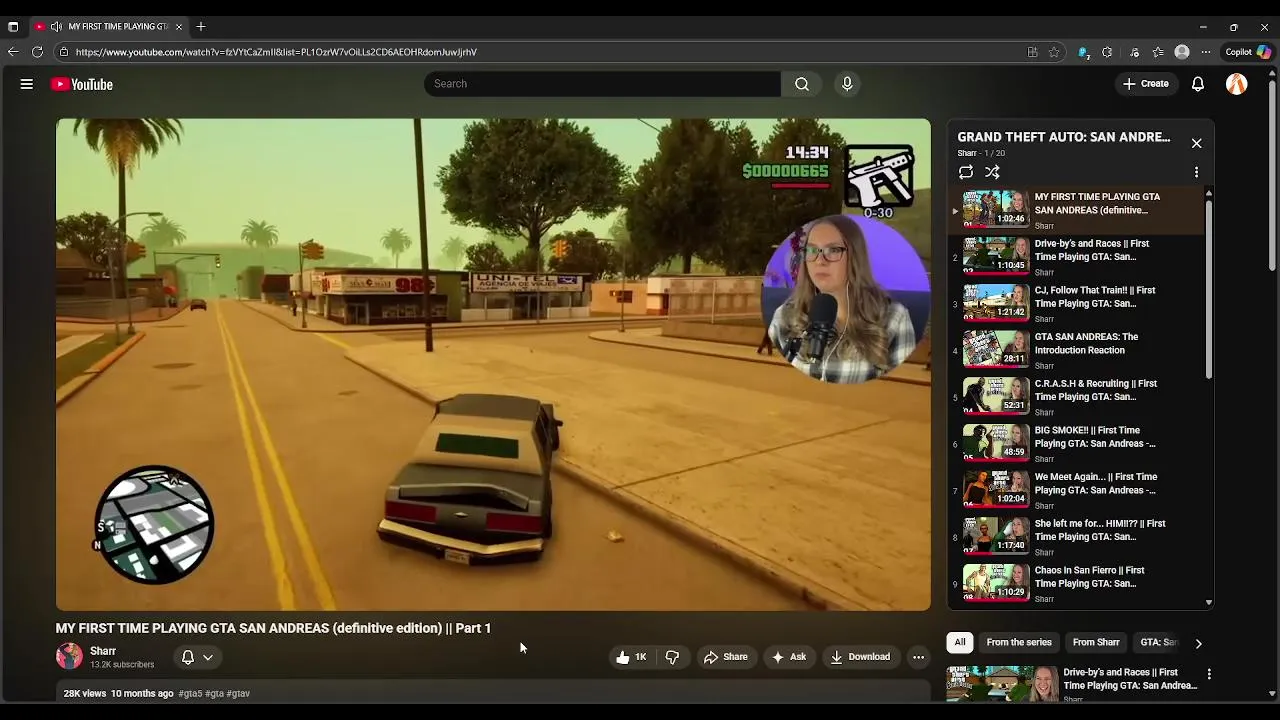
Task: Mute the tab via speaker icon
Action: coord(56,26)
